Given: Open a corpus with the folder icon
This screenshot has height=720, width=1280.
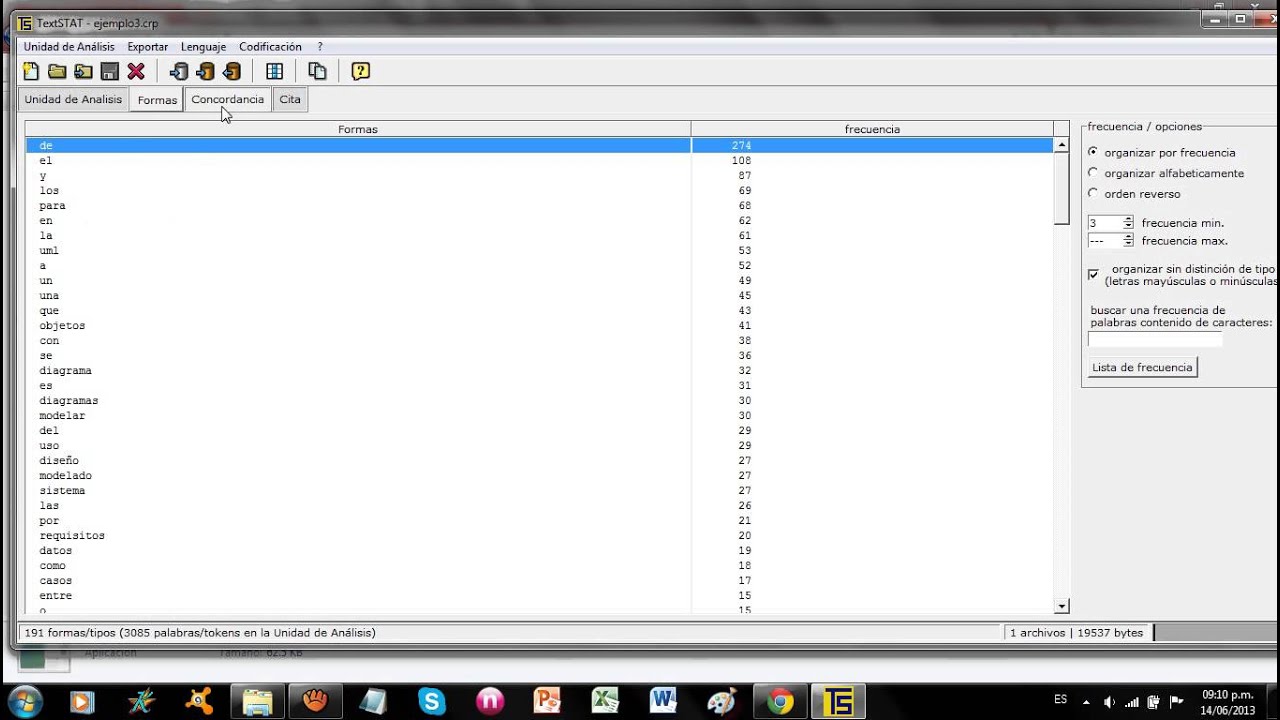Looking at the screenshot, I should [x=57, y=71].
